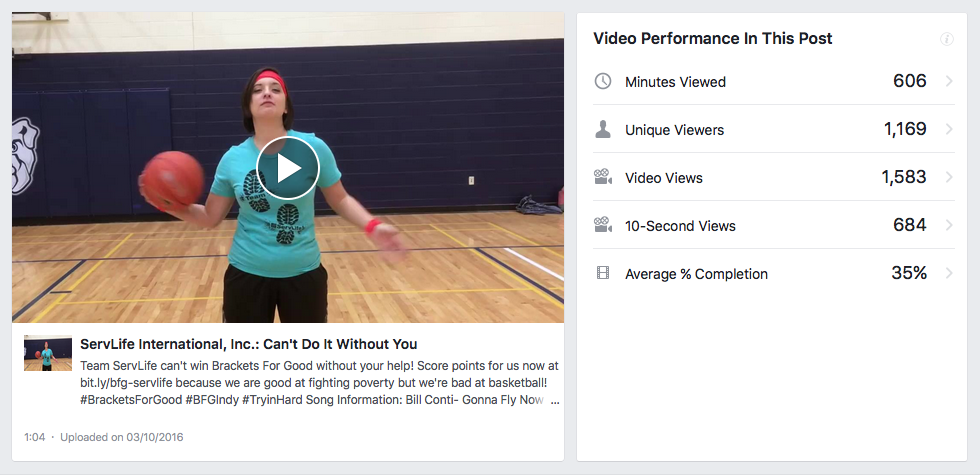Click the Average % Completion film icon

click(x=603, y=273)
